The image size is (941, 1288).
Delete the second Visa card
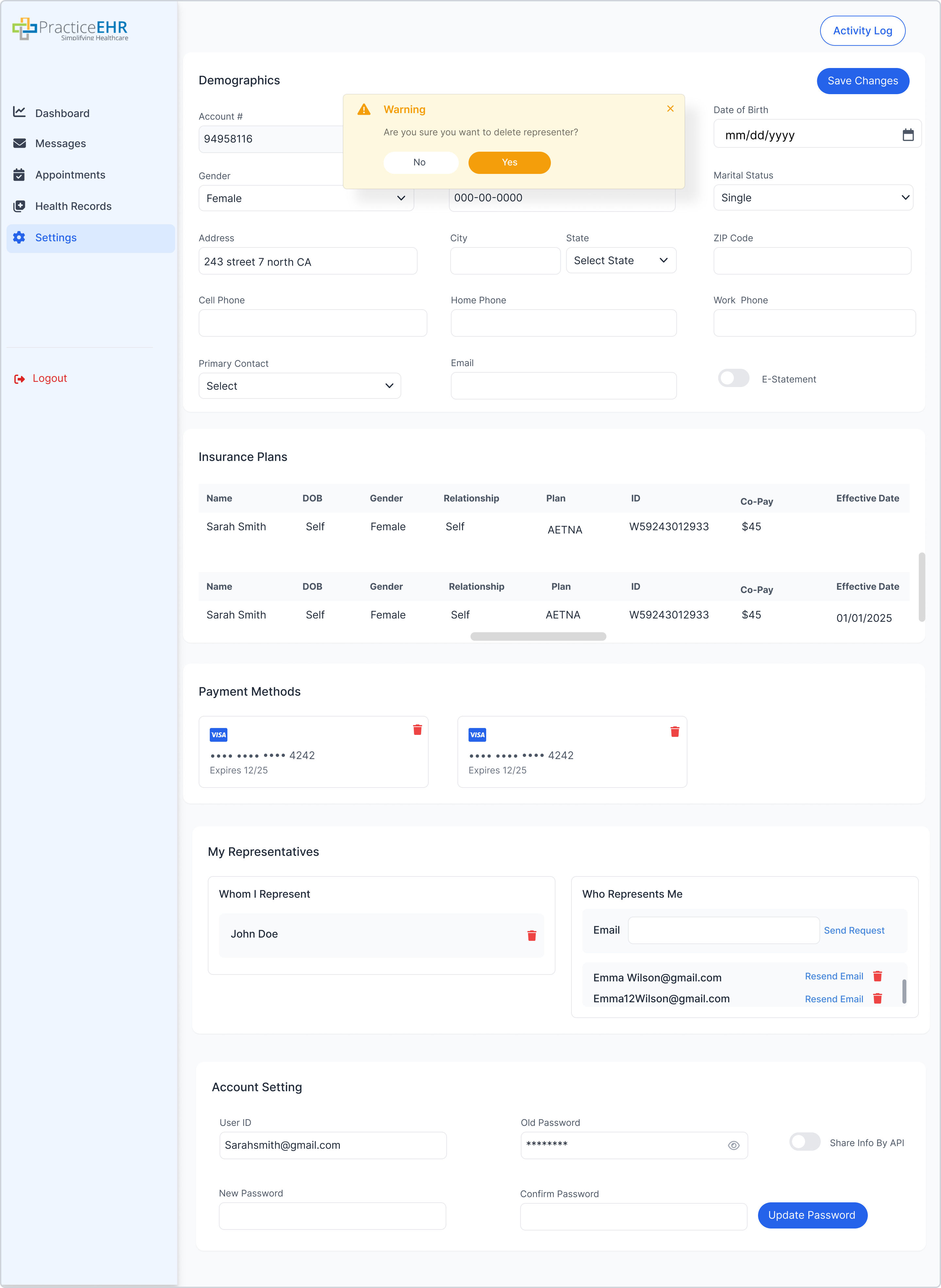point(674,732)
